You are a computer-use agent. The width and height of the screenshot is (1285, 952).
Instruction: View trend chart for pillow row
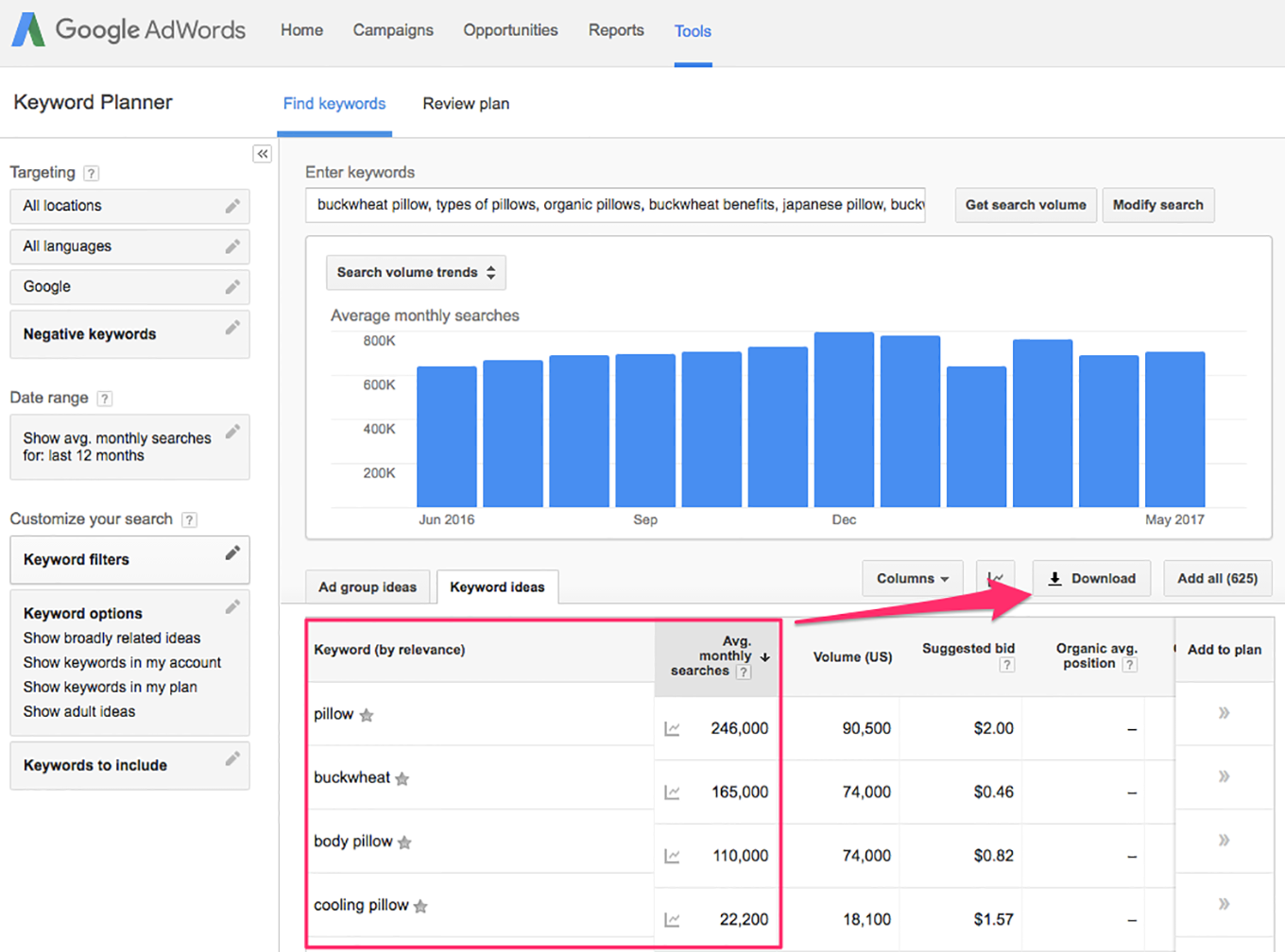[672, 729]
